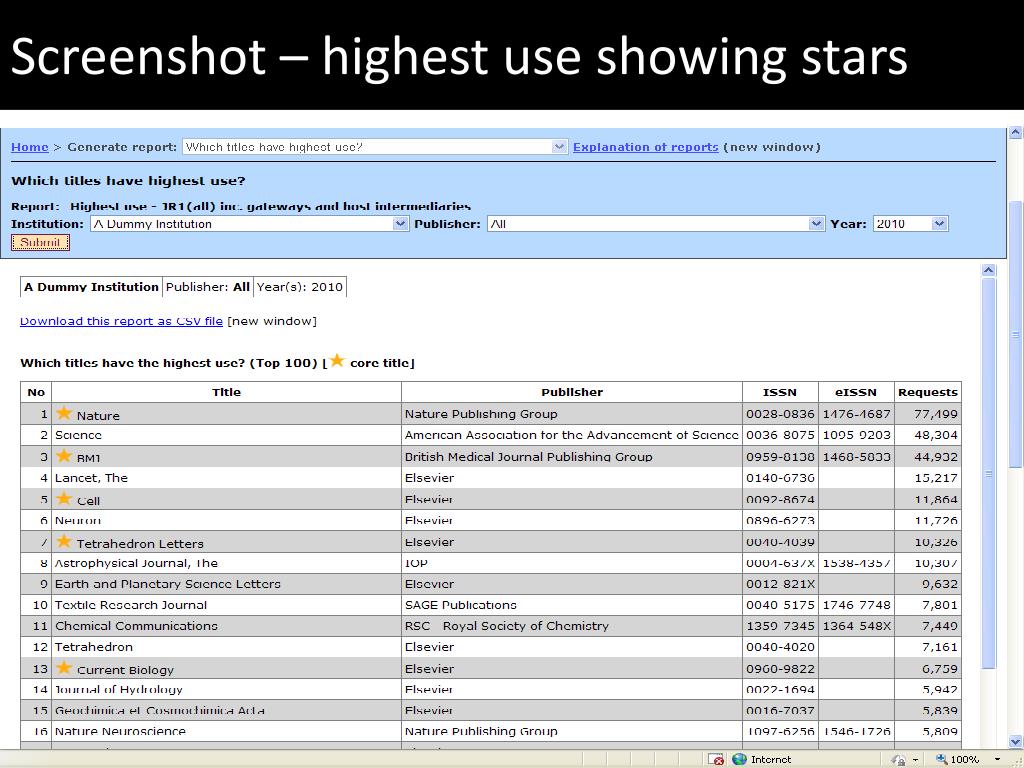The width and height of the screenshot is (1024, 768).
Task: Click SAGE Publications publisher cell
Action: pos(572,605)
